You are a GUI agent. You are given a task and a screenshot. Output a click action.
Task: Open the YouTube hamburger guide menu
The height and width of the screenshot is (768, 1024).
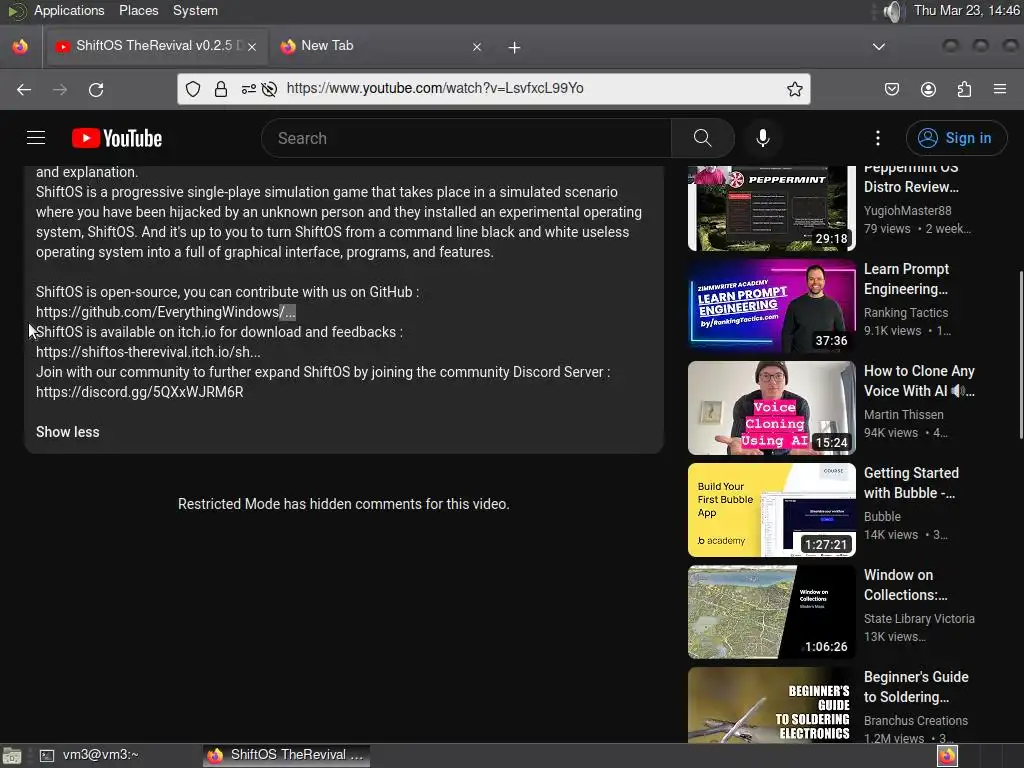36,138
